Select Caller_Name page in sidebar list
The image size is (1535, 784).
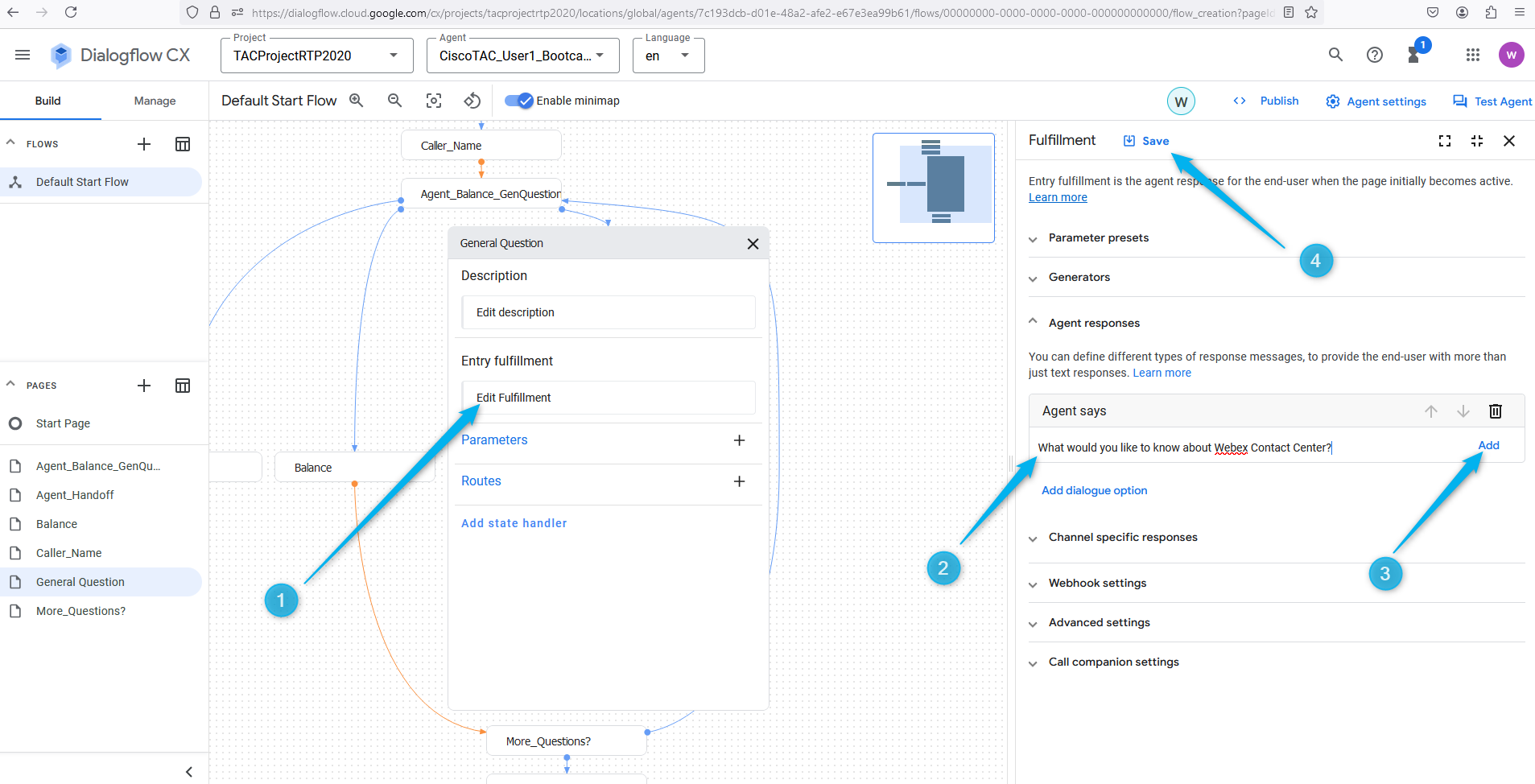(x=101, y=553)
